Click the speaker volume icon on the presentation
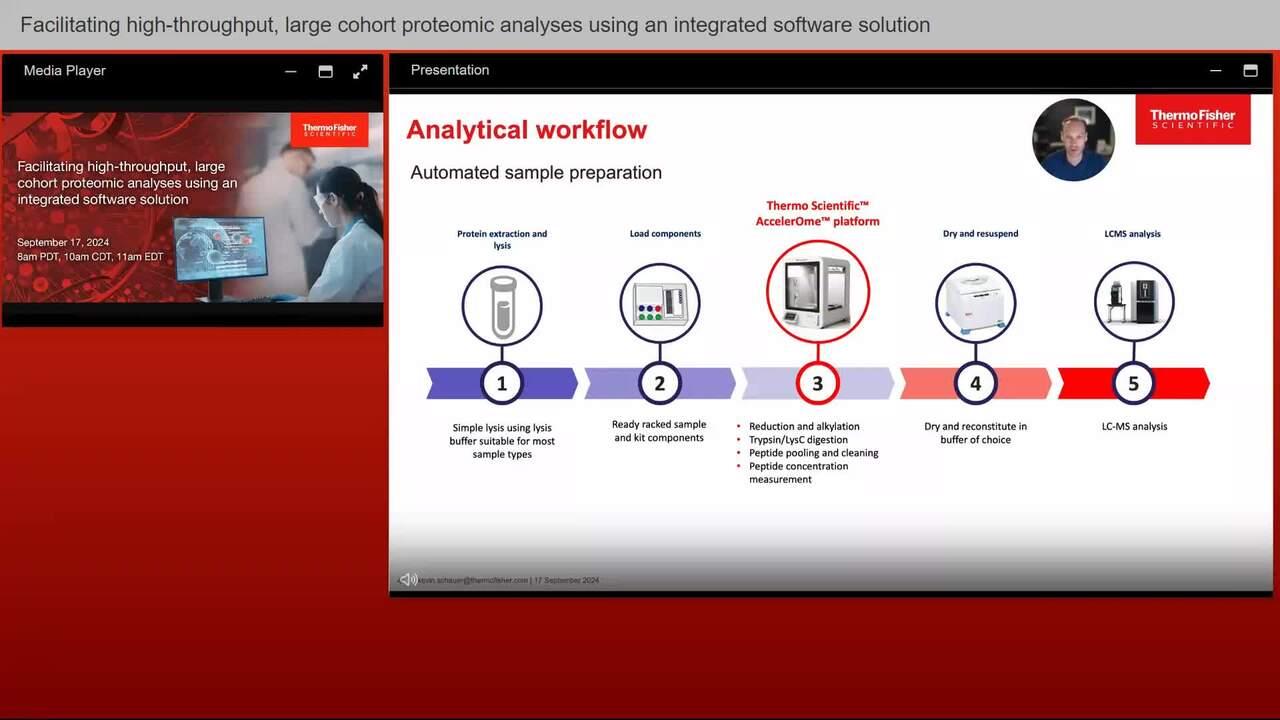This screenshot has width=1280, height=720. 408,580
